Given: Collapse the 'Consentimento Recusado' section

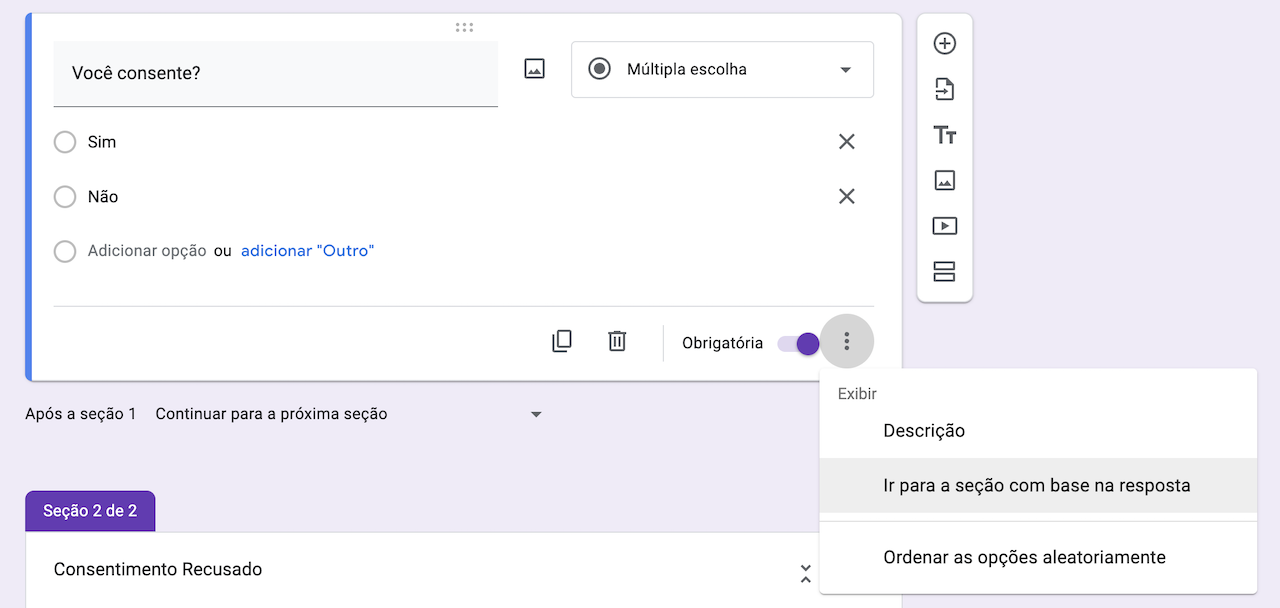Looking at the screenshot, I should [x=805, y=574].
